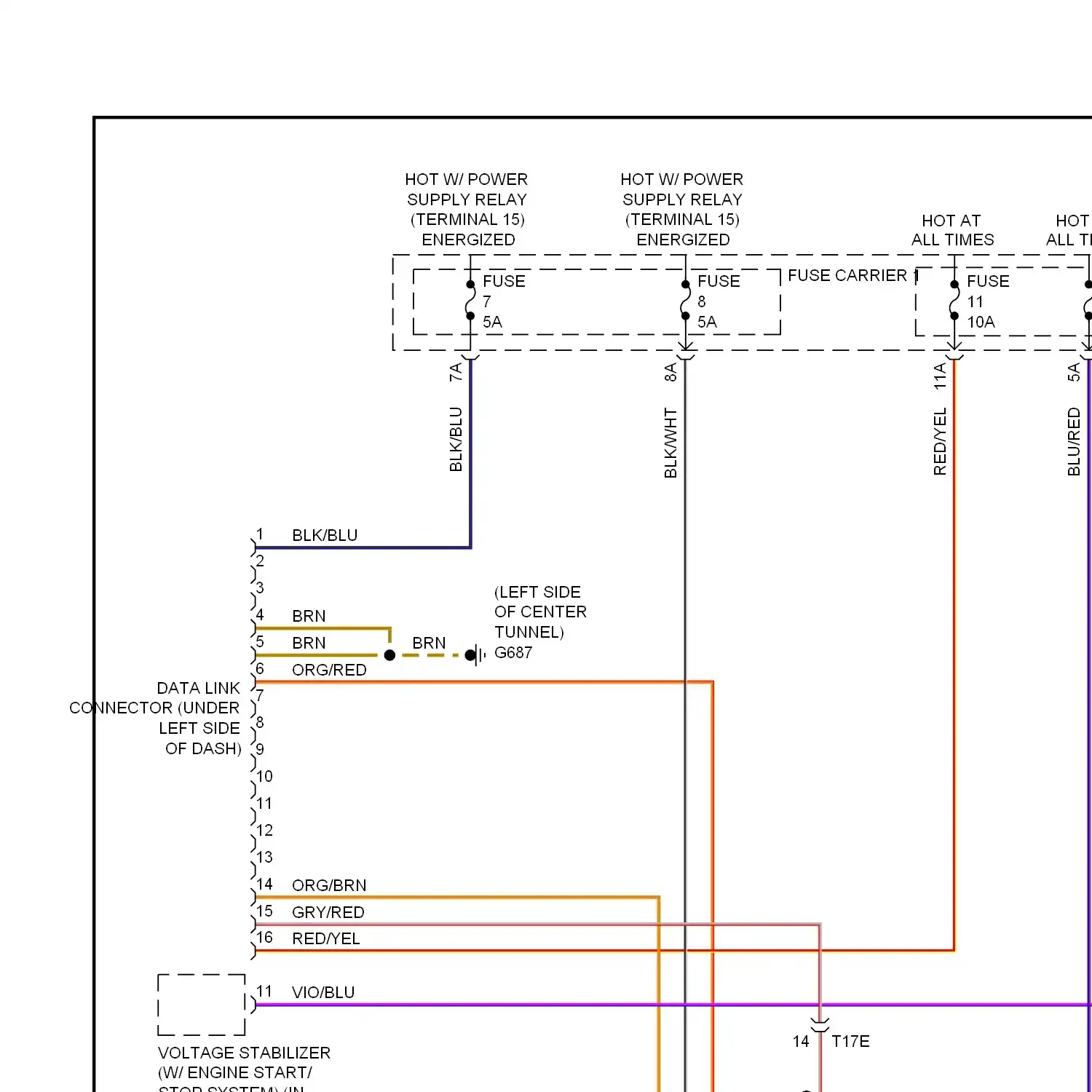Click vertical BLK/BLU wire label
The height and width of the screenshot is (1092, 1092).
pyautogui.click(x=456, y=439)
